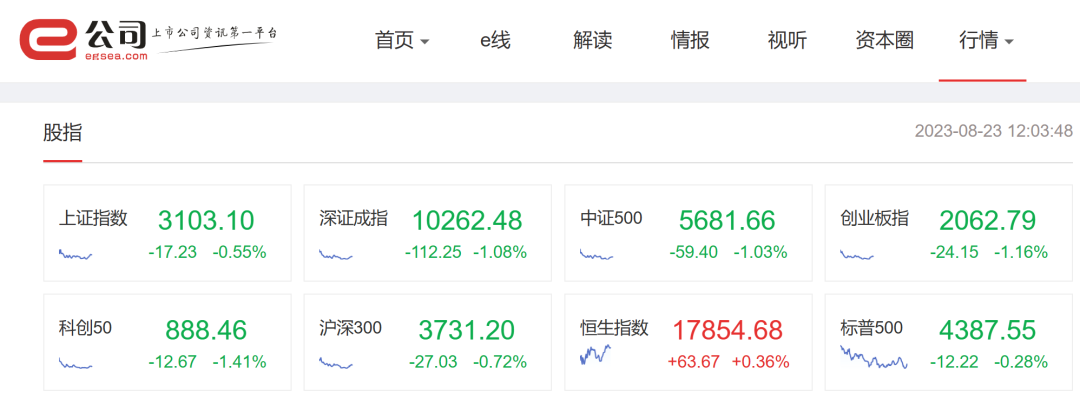Click the e公司 logo icon
Screen dimensions: 1080x399
[x=48, y=39]
